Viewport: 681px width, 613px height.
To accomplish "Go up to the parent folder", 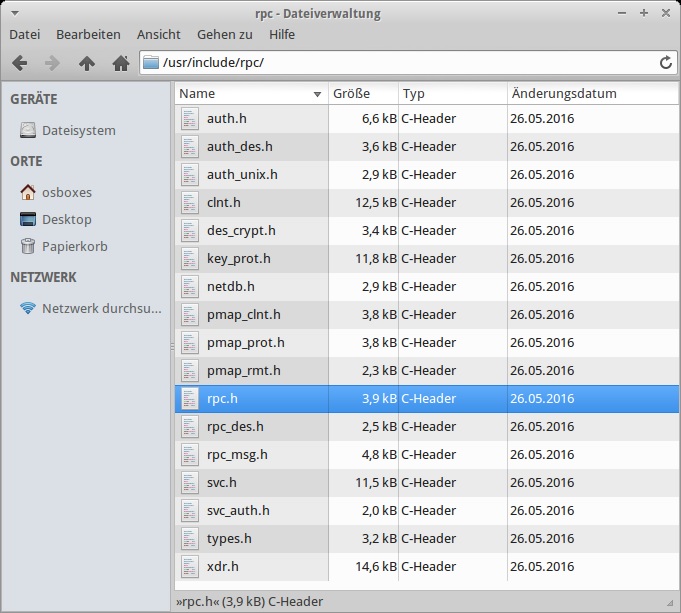I will click(87, 63).
